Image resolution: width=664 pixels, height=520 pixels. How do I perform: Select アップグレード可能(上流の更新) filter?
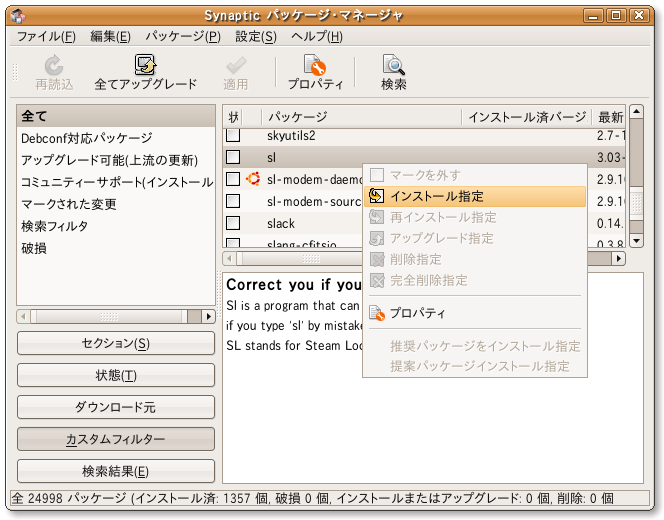point(116,160)
